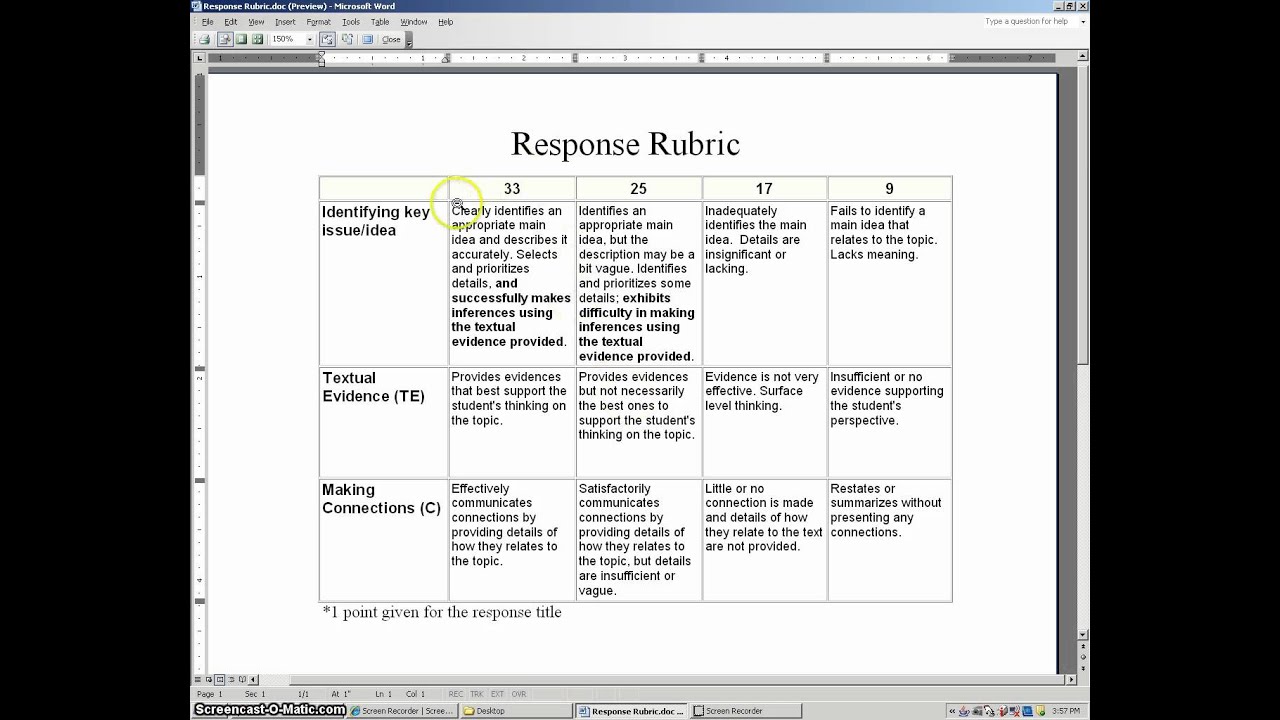The height and width of the screenshot is (720, 1280).
Task: Click the ruler tab selector button
Action: tap(200, 58)
